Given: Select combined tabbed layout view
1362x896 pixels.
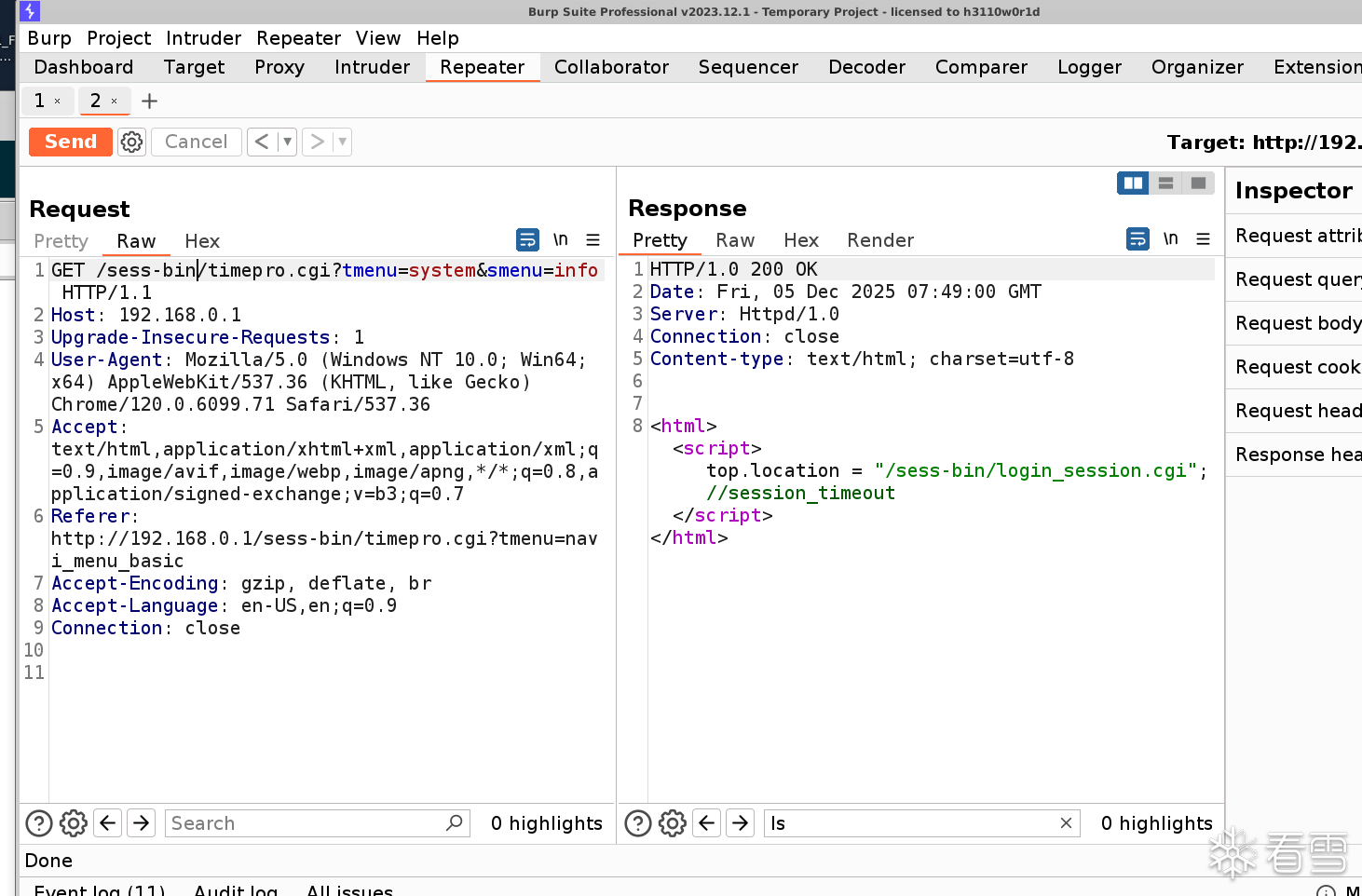Looking at the screenshot, I should 1198,183.
